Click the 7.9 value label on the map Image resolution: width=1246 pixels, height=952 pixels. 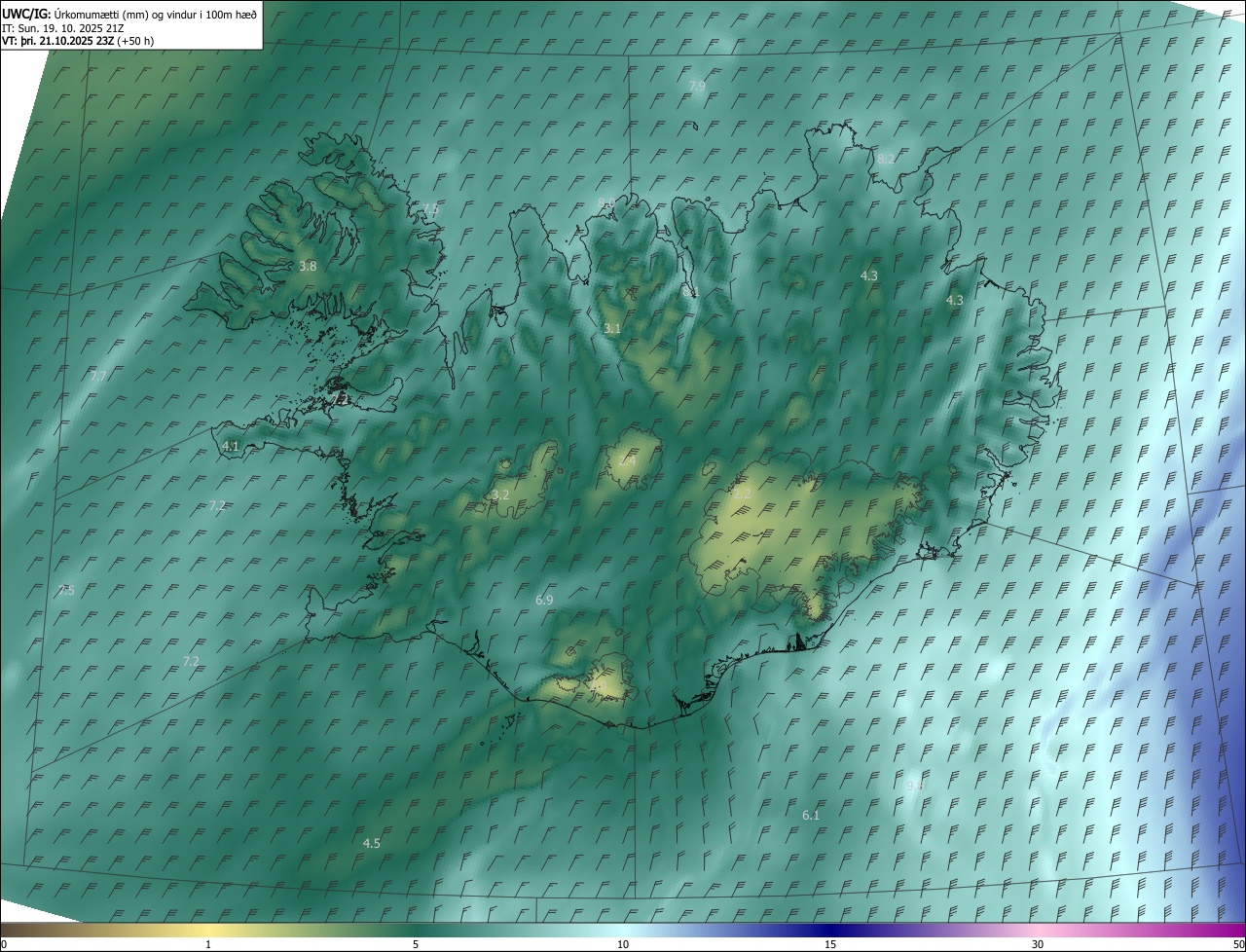[697, 87]
